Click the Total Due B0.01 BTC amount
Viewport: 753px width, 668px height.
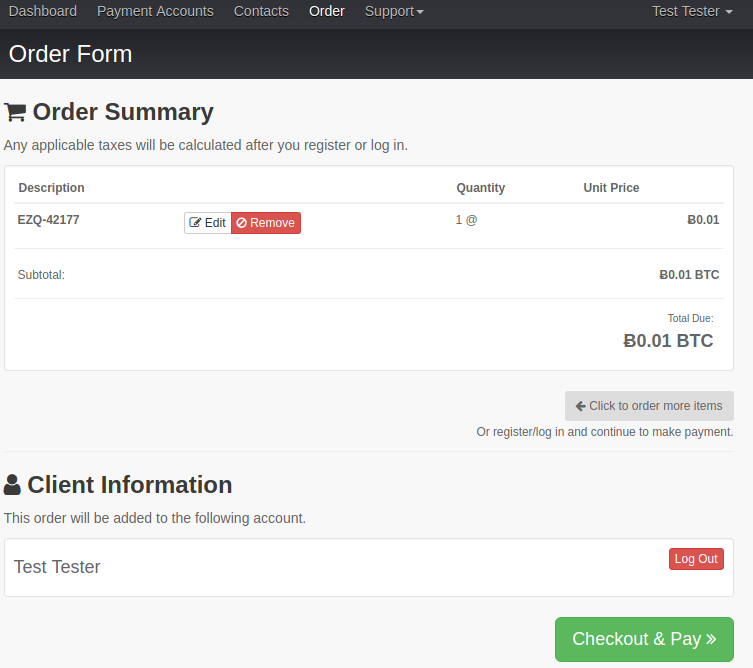point(668,340)
